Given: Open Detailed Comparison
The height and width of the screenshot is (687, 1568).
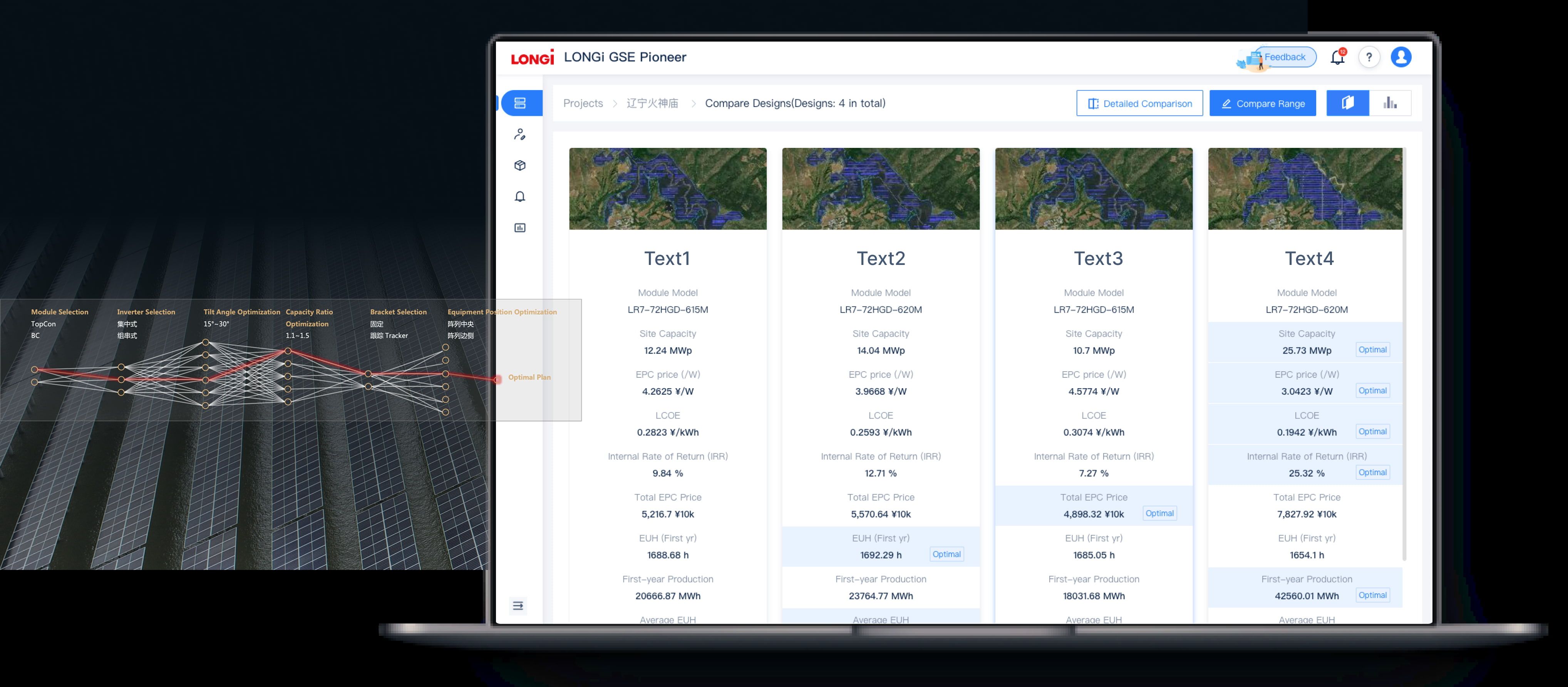Looking at the screenshot, I should [1139, 104].
